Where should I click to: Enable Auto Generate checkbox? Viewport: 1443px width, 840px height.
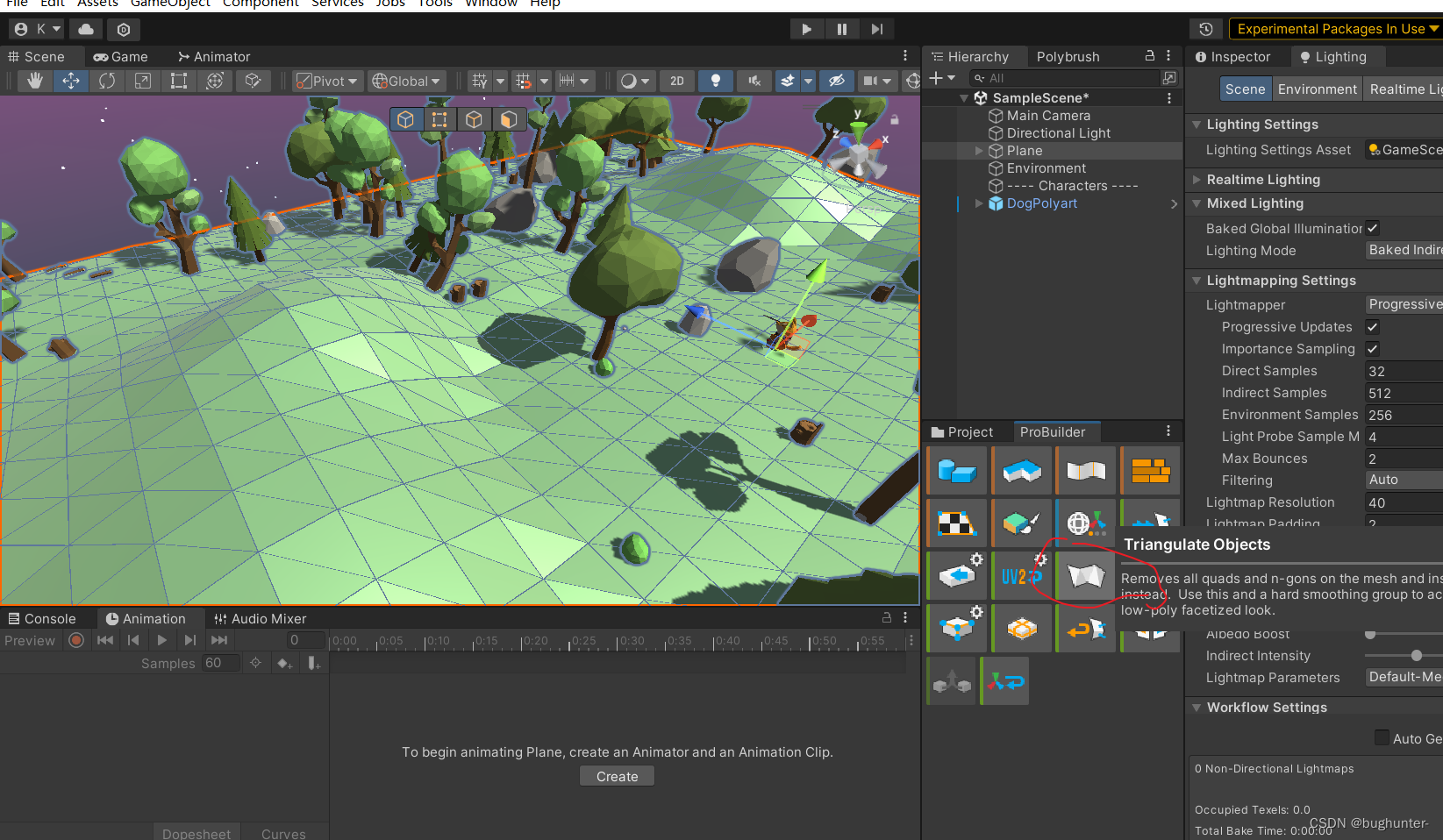(x=1382, y=738)
